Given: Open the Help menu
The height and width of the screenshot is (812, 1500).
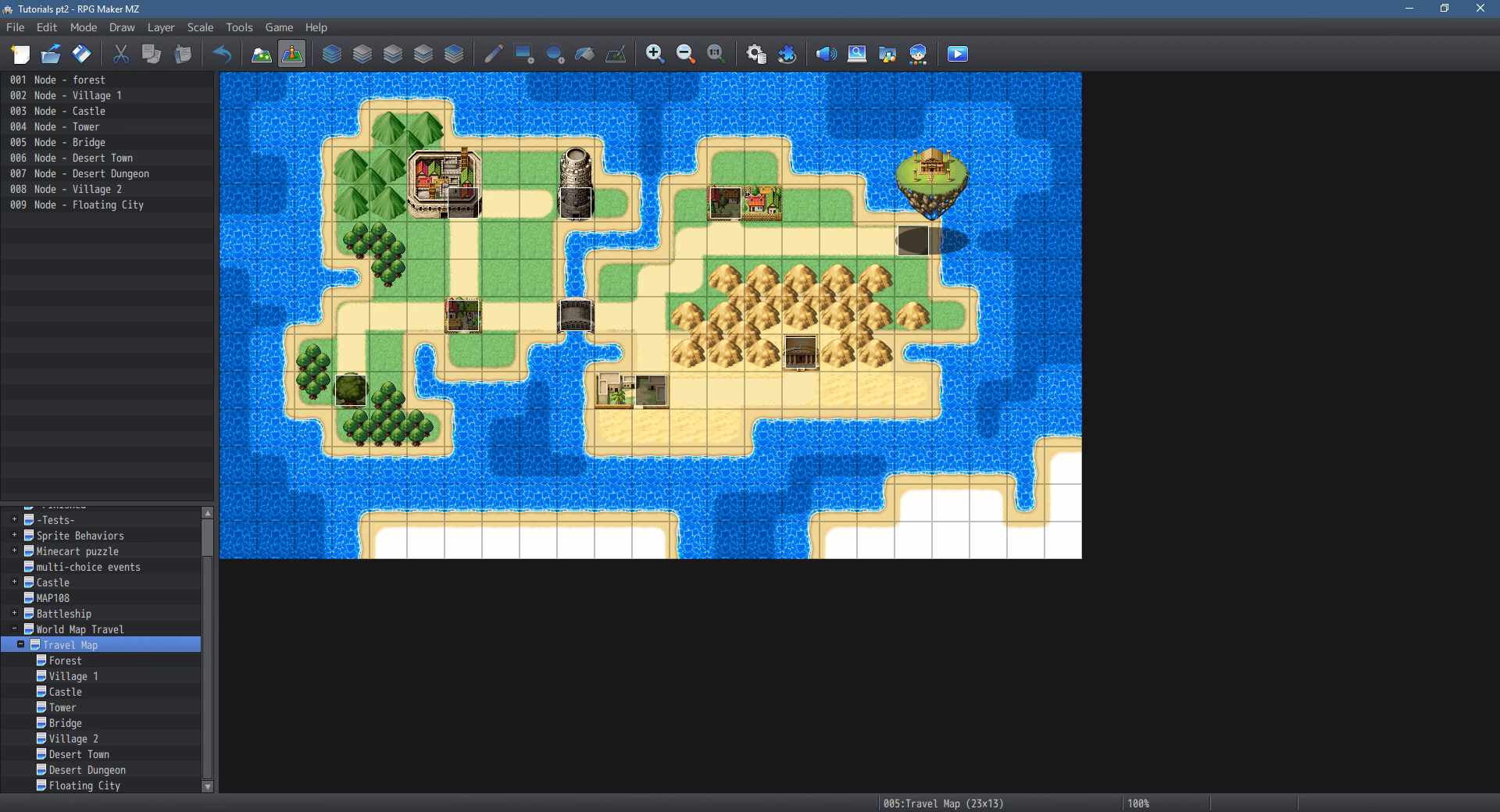Looking at the screenshot, I should (x=316, y=27).
